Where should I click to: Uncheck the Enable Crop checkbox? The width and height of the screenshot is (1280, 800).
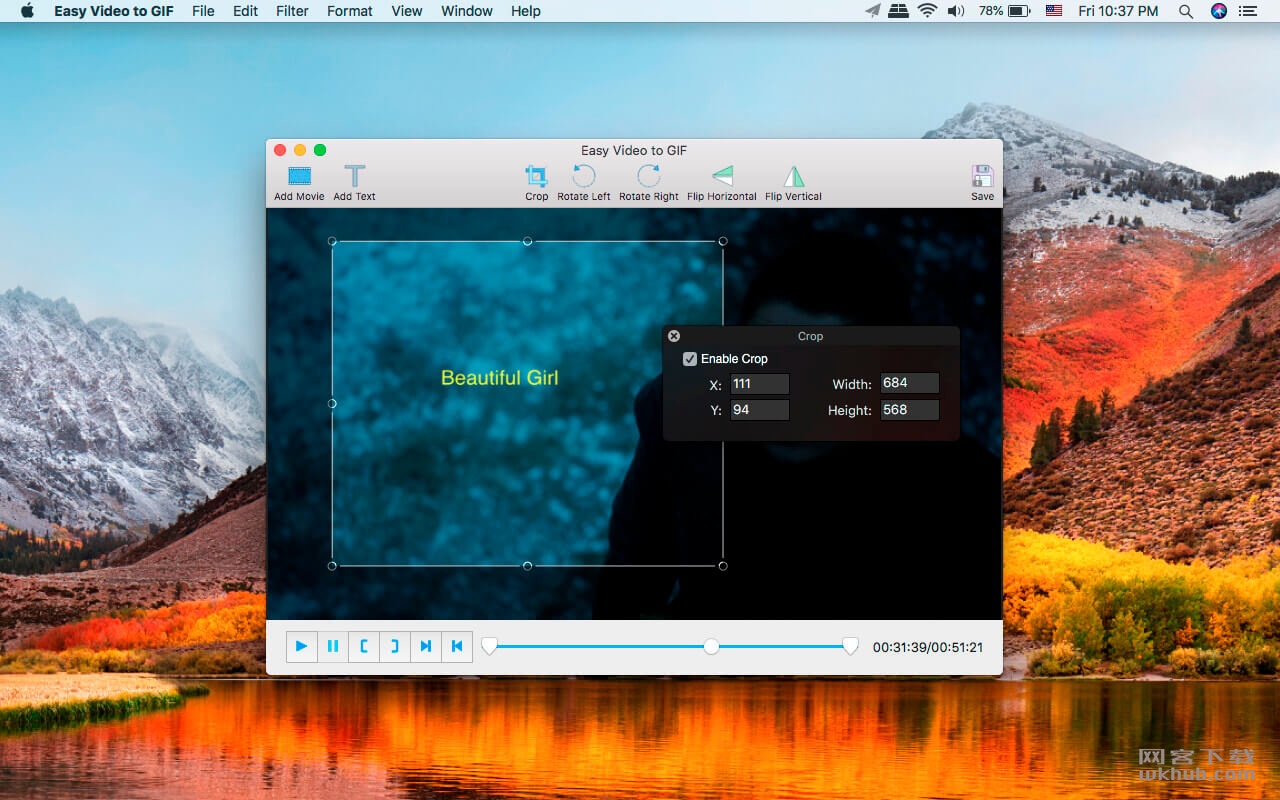[x=689, y=359]
